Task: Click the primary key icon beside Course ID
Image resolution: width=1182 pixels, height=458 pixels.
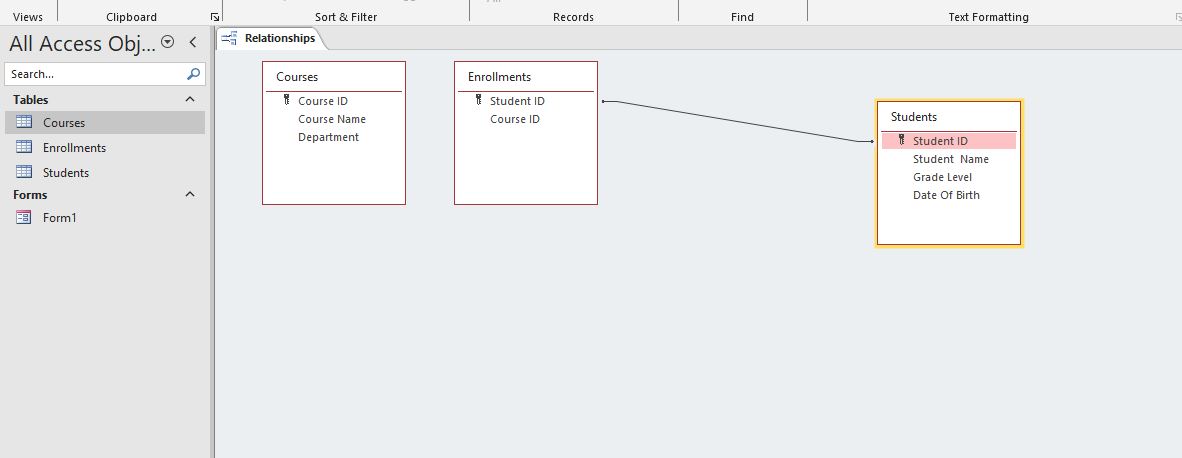Action: (286, 99)
